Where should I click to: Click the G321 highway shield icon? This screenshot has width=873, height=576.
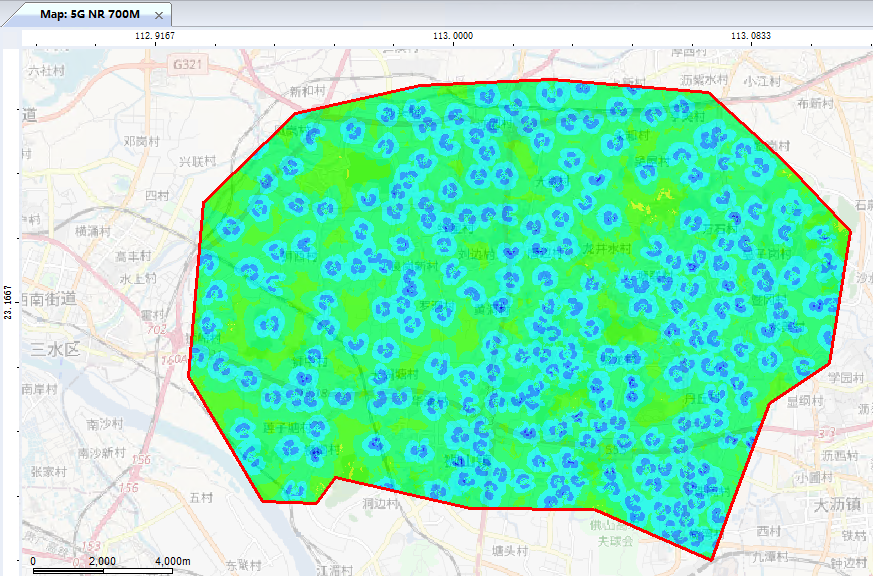(x=187, y=64)
